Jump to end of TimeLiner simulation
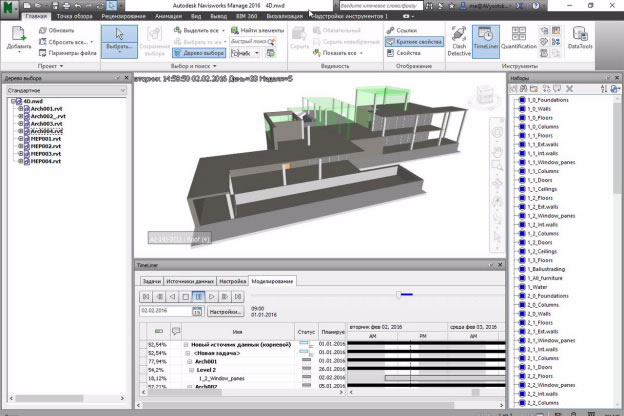 (x=238, y=297)
